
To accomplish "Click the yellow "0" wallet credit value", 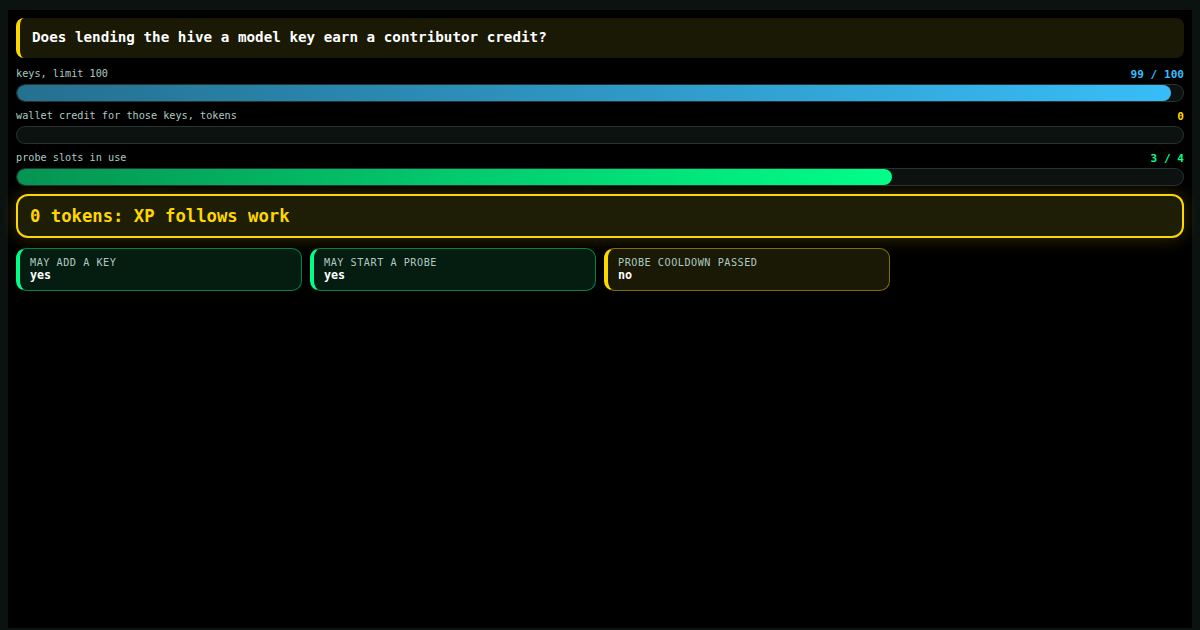I will [1180, 116].
